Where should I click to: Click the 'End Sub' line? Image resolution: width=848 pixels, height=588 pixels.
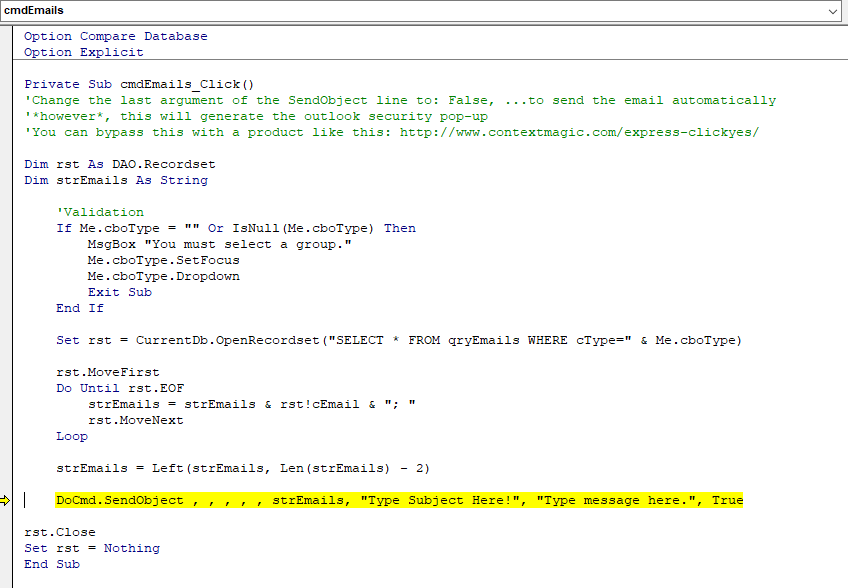[x=52, y=565]
